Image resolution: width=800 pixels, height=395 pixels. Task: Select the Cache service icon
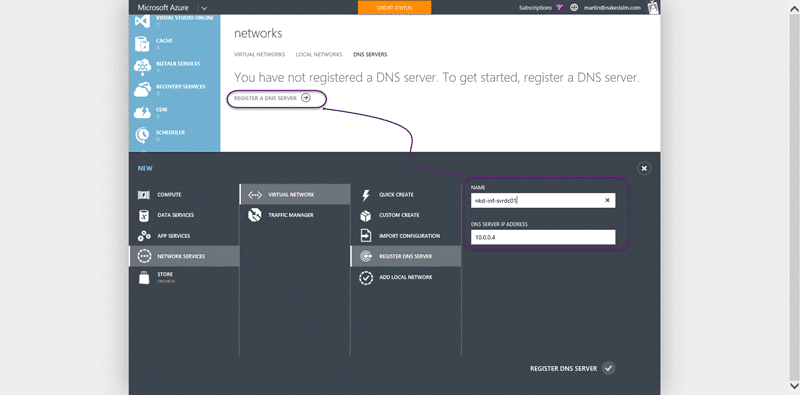142,44
